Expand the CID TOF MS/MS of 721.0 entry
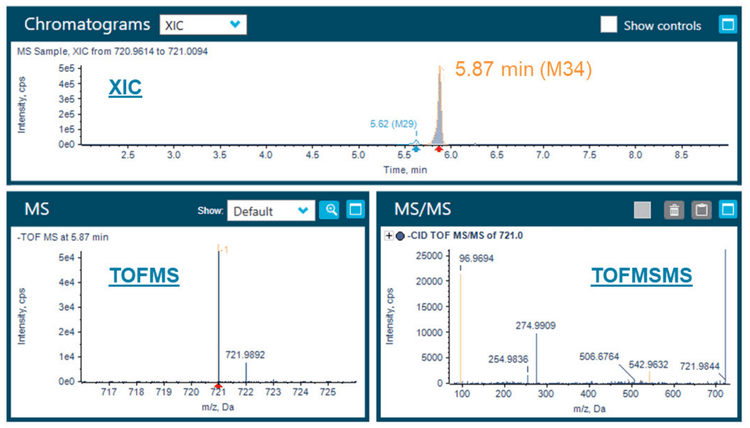The width and height of the screenshot is (750, 428). click(388, 235)
